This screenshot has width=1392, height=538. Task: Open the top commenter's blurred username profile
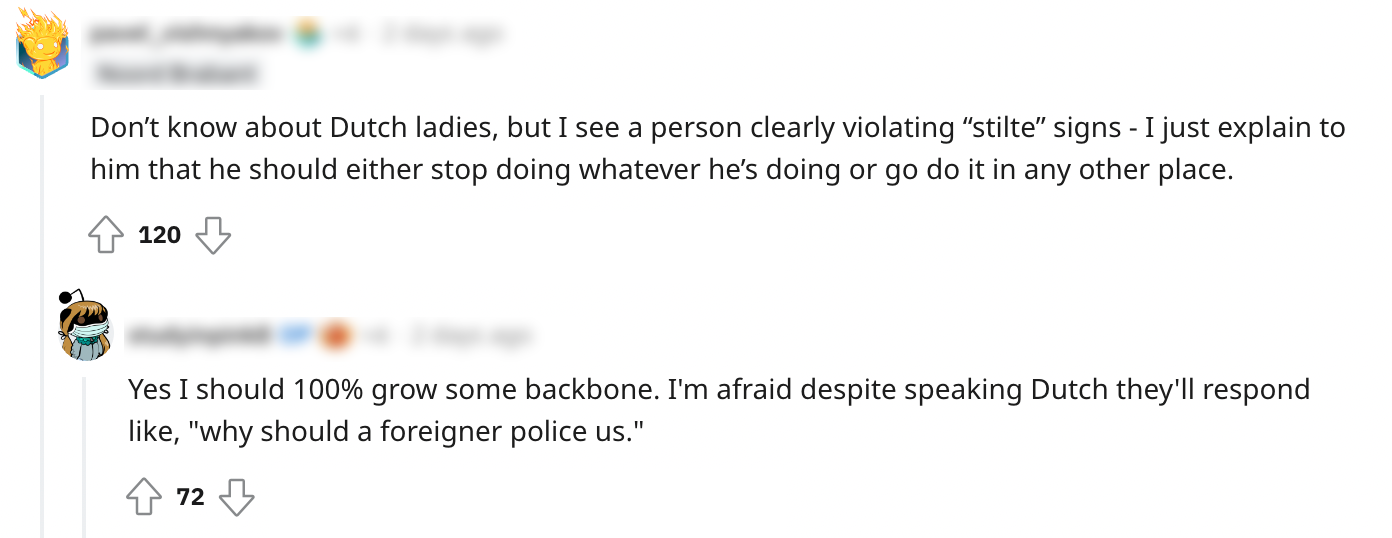[188, 36]
